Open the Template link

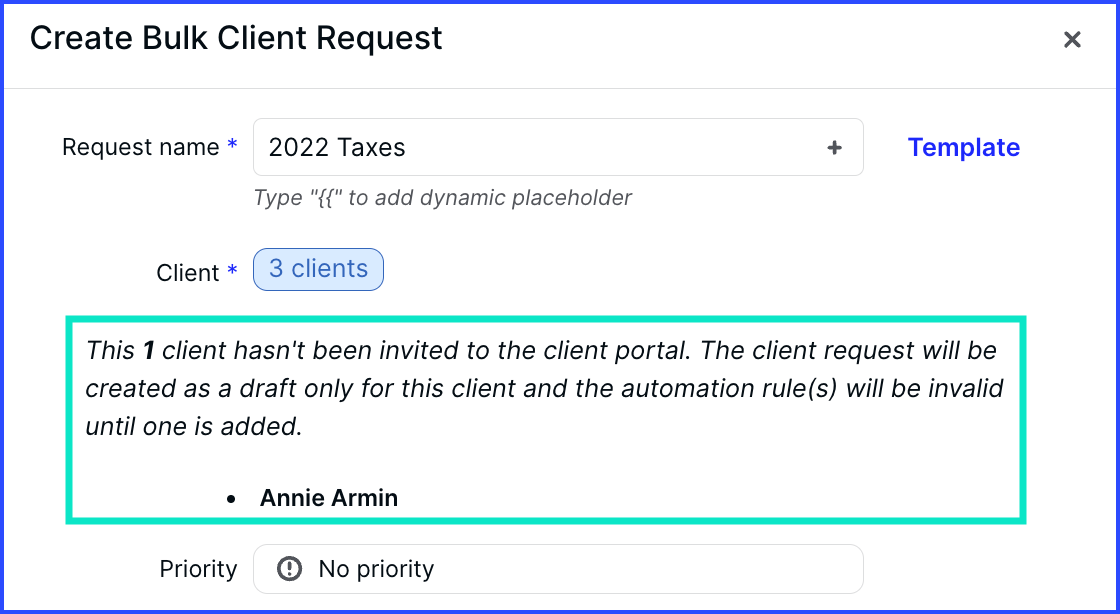964,147
